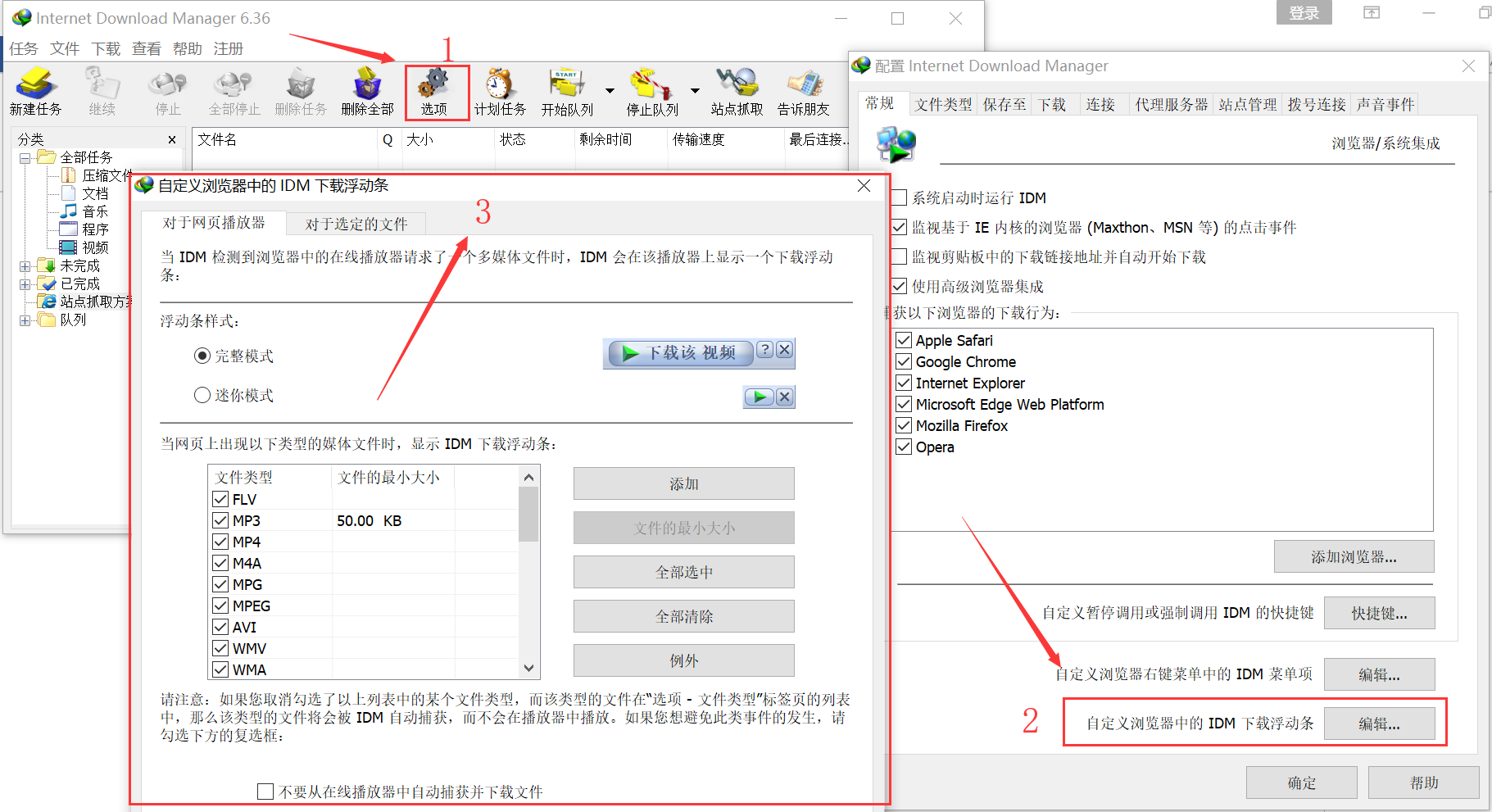Click the 告诉朋友 toolbar icon

coord(803,92)
